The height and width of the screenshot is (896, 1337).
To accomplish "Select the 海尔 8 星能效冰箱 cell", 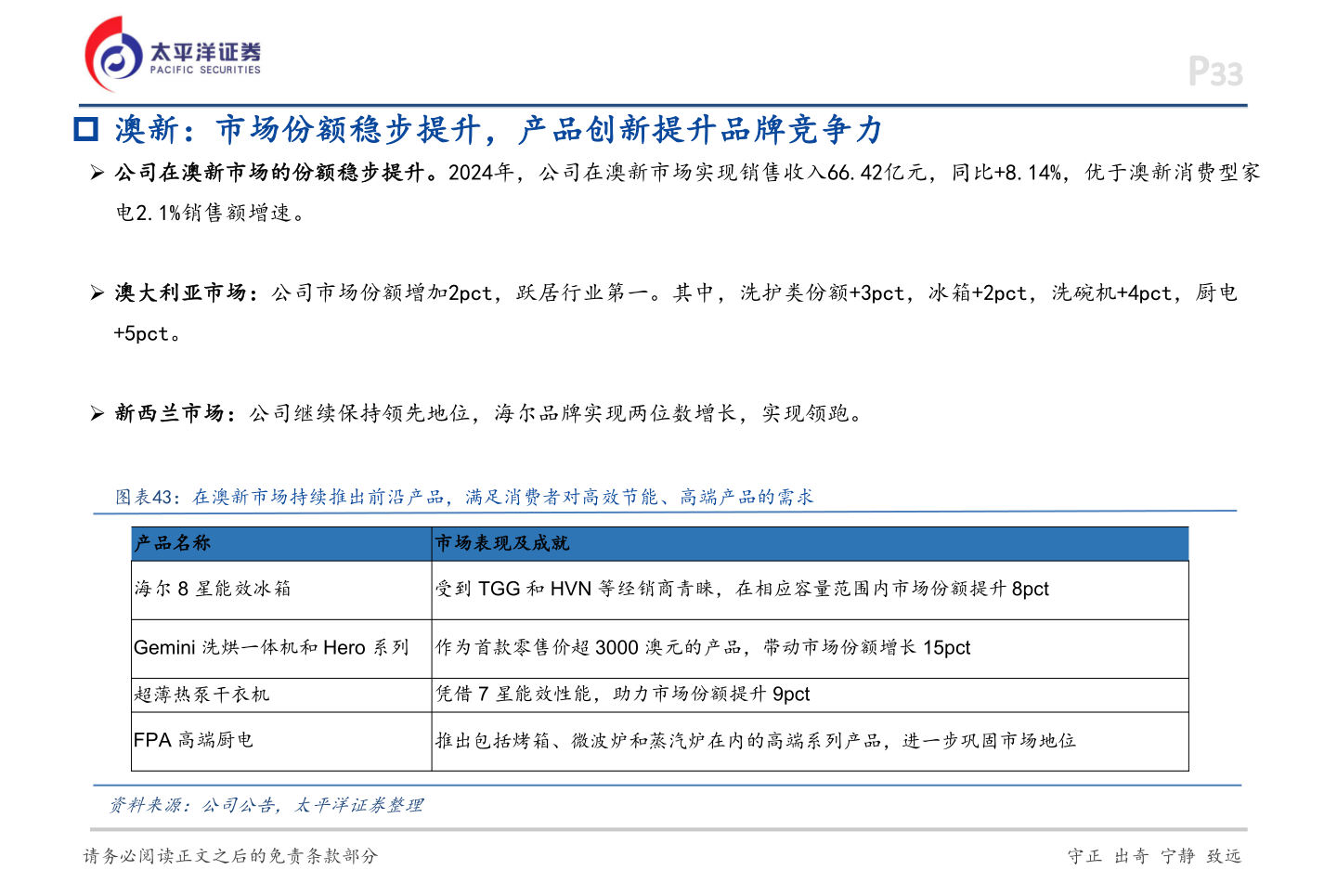I will 213,589.
